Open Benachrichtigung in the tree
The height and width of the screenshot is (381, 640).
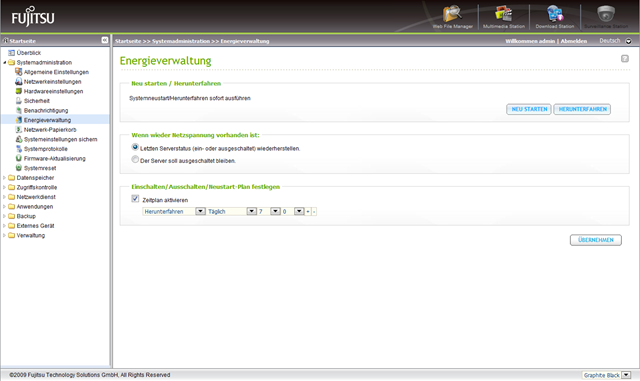(x=46, y=111)
